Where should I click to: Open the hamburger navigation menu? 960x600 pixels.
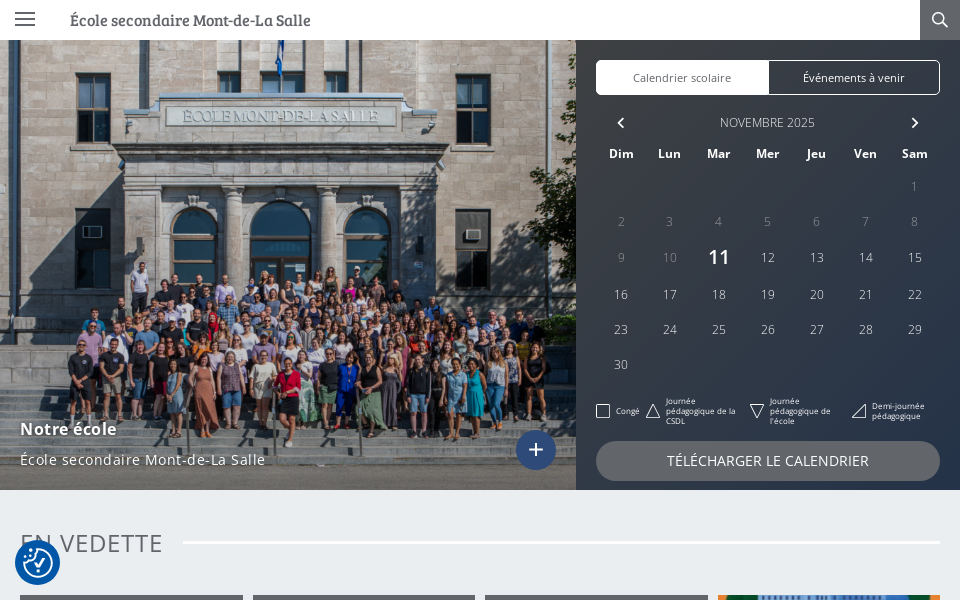pos(25,19)
